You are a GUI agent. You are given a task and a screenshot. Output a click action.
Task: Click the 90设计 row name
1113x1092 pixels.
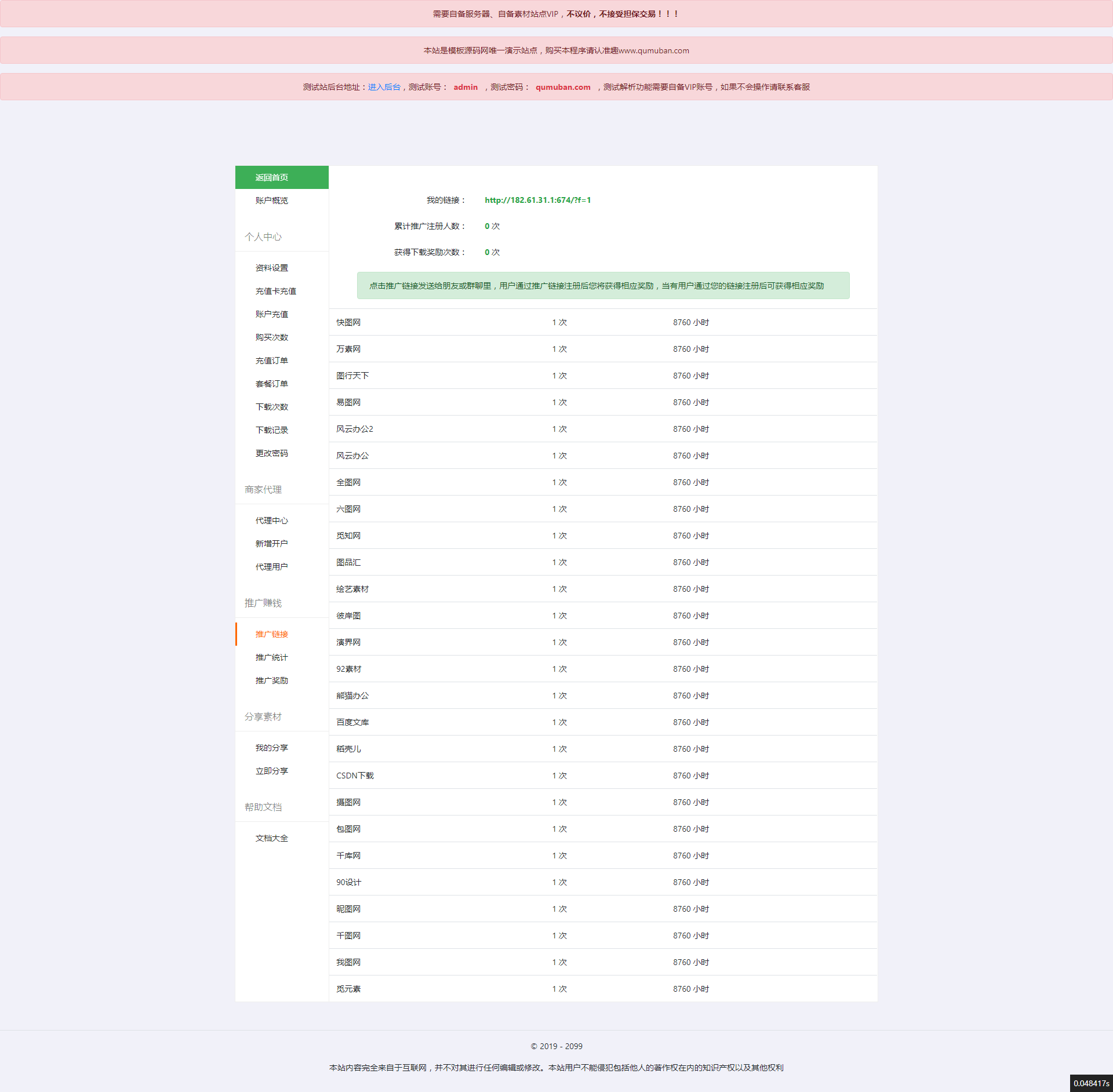348,882
